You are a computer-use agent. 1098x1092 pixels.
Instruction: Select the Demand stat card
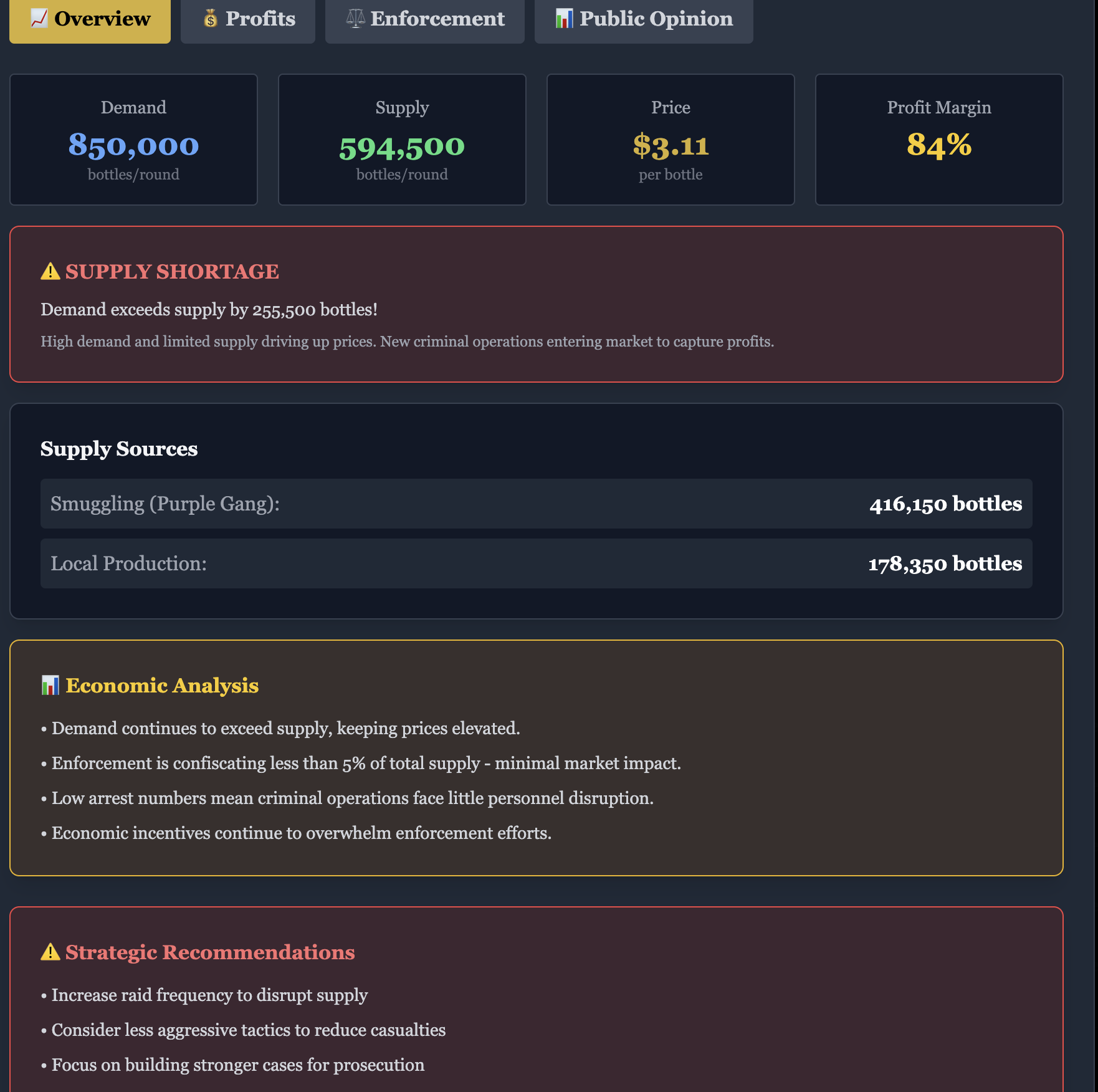point(133,140)
